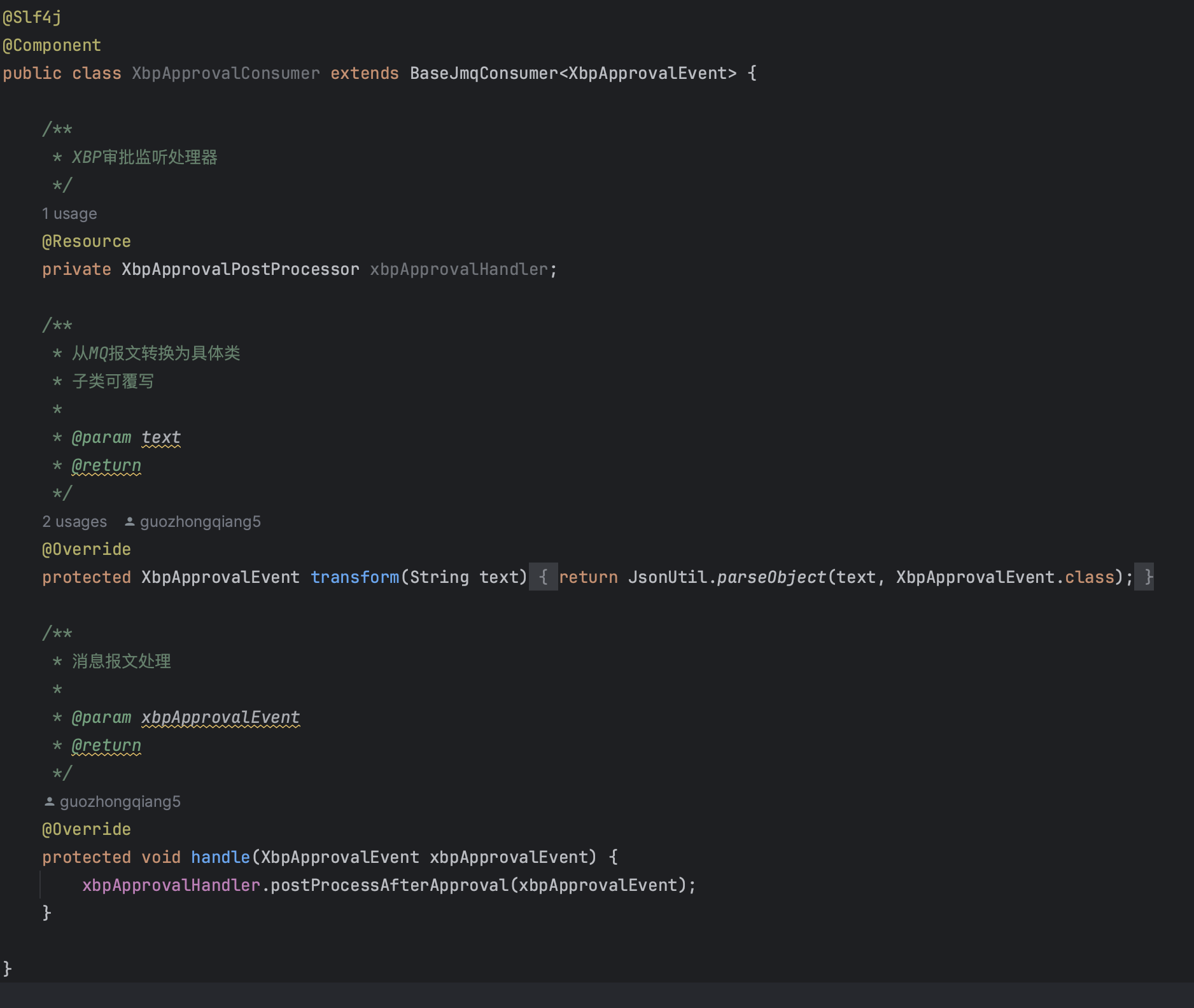The image size is (1194, 1008).
Task: Click the parseObject call on JsonUtil
Action: tap(771, 577)
